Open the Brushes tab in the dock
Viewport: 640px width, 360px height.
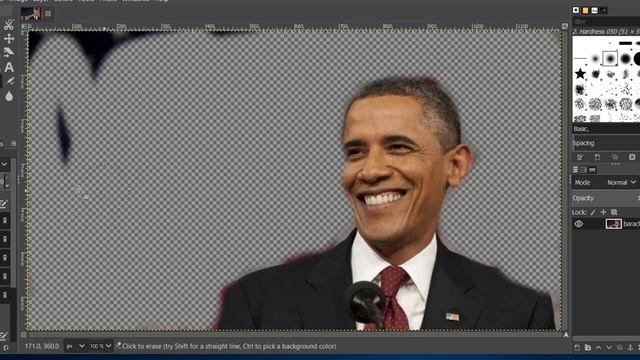point(576,10)
